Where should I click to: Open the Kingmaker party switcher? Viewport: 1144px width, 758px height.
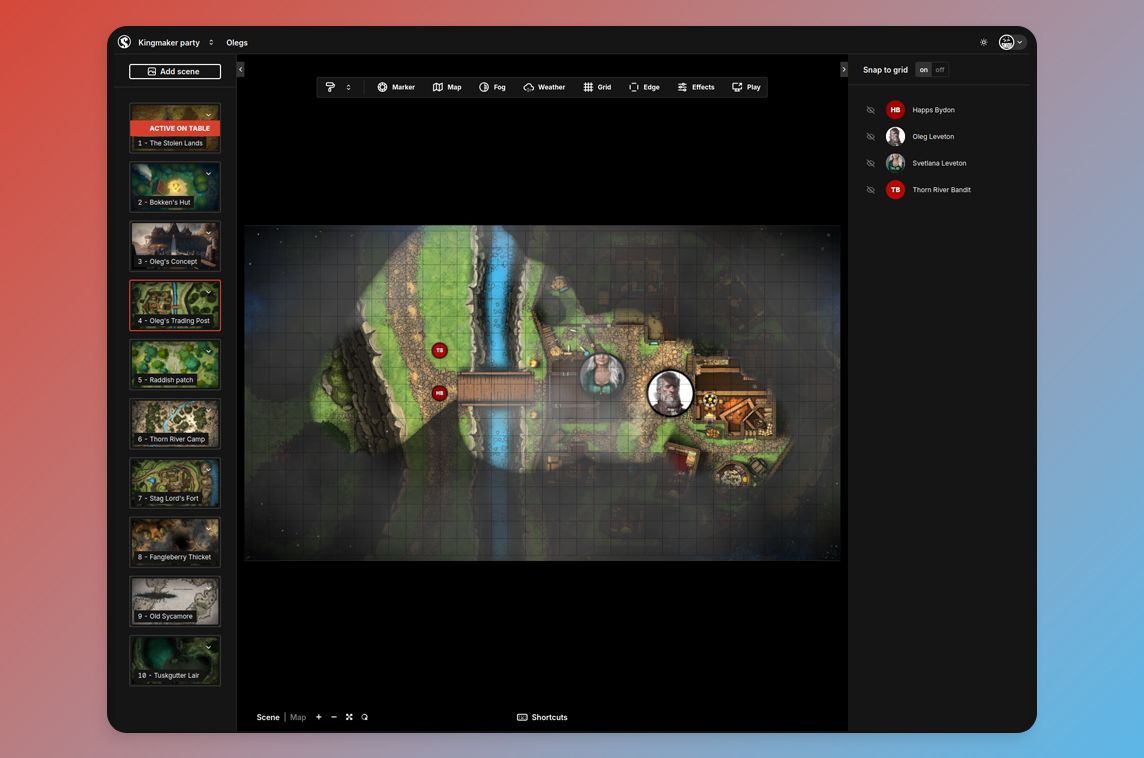pos(176,42)
